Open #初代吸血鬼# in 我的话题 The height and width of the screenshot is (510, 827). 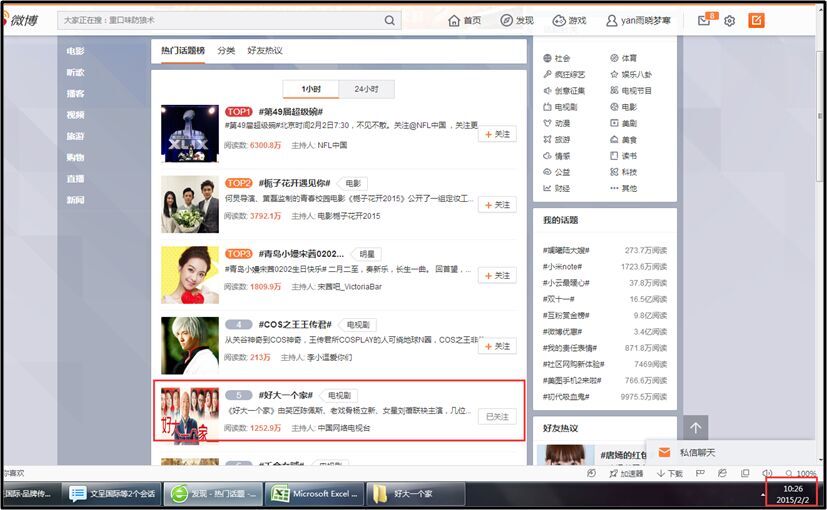point(566,397)
